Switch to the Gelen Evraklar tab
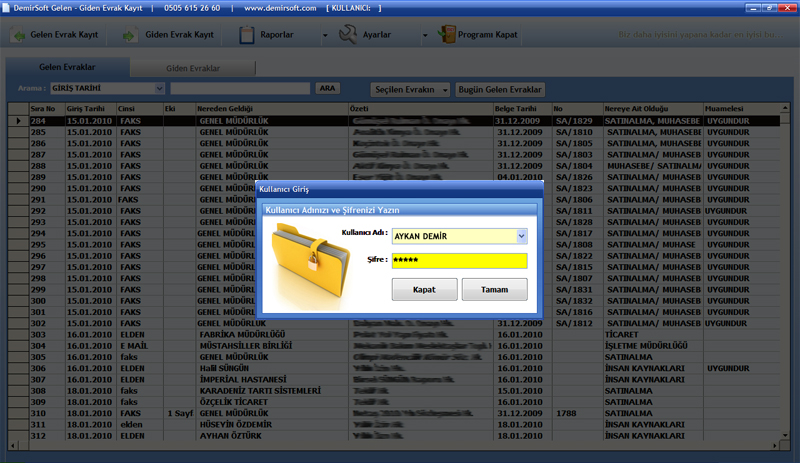 tap(67, 67)
